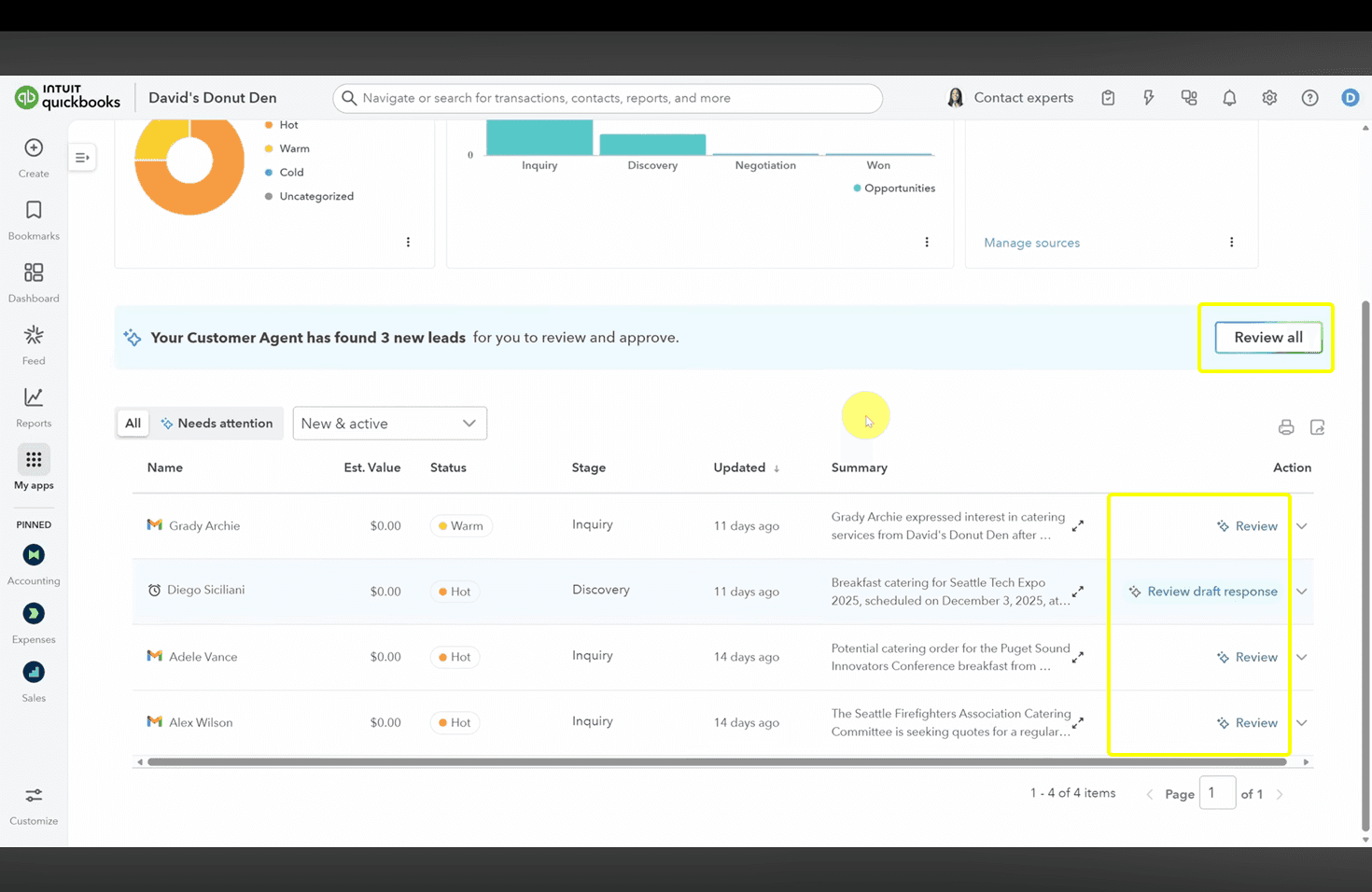Screen dimensions: 1372x892
Task: Open pinned Expenses app
Action: [x=34, y=623]
